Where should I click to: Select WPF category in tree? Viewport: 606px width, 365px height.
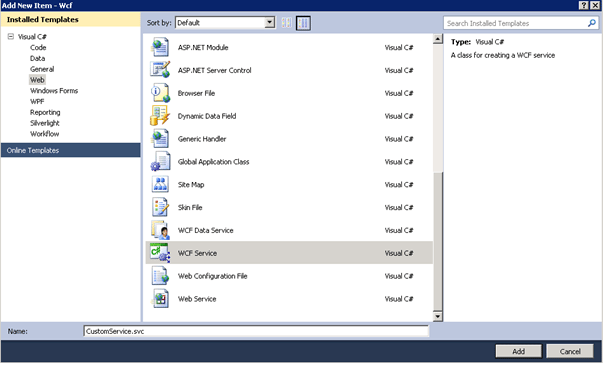click(37, 102)
